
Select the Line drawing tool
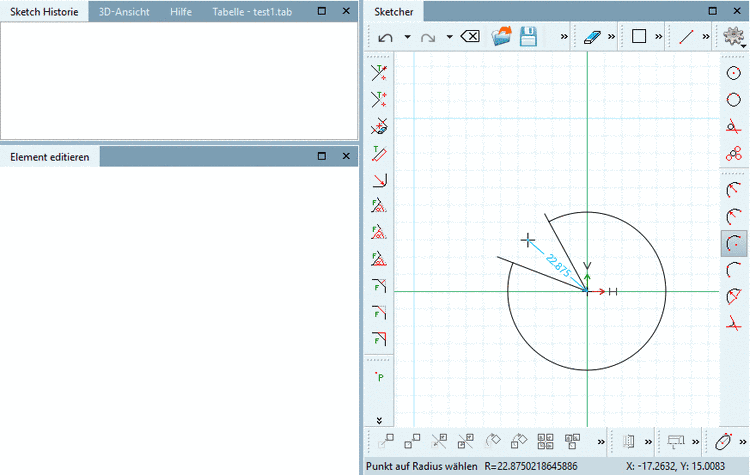[x=686, y=37]
